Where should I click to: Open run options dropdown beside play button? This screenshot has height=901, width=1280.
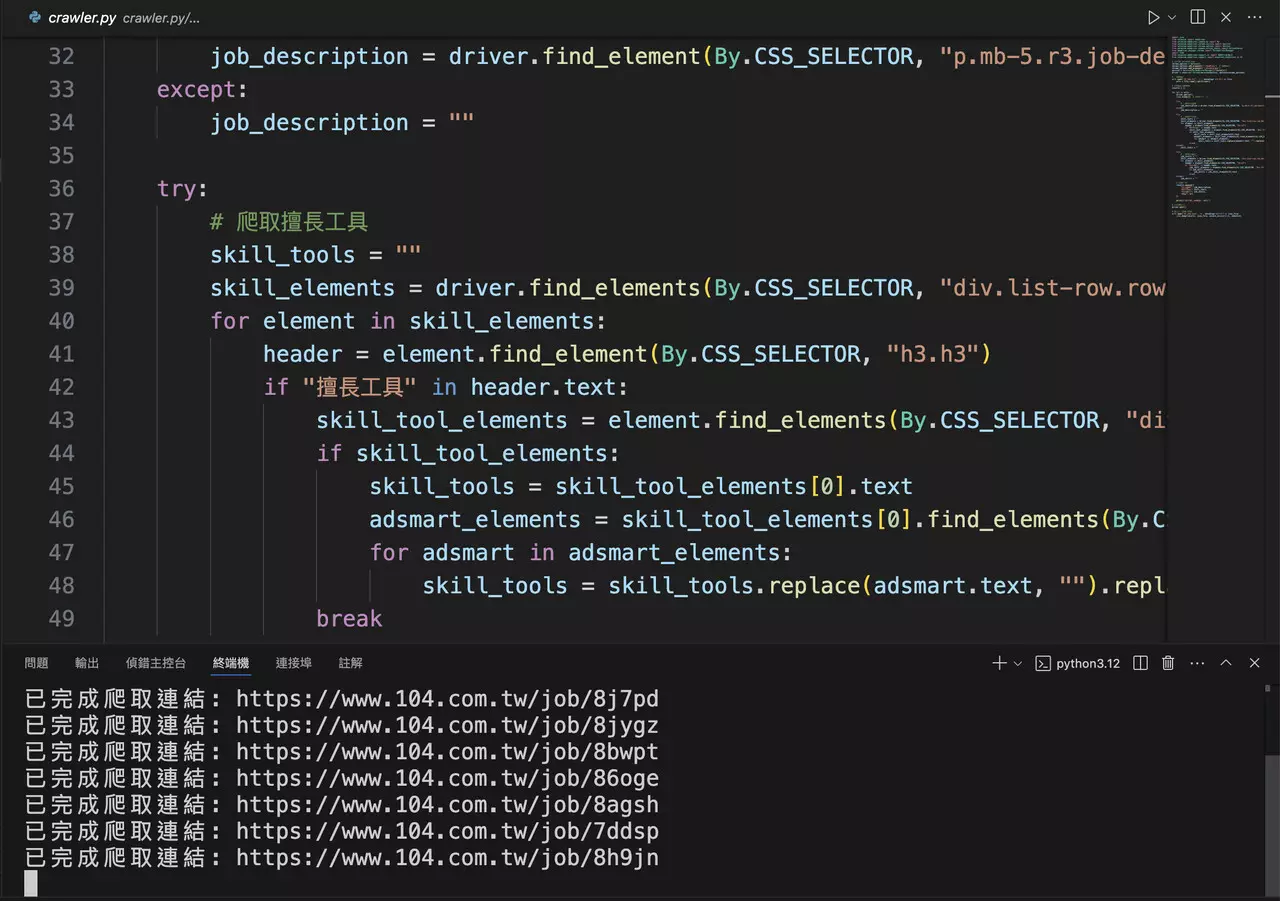(x=1172, y=17)
